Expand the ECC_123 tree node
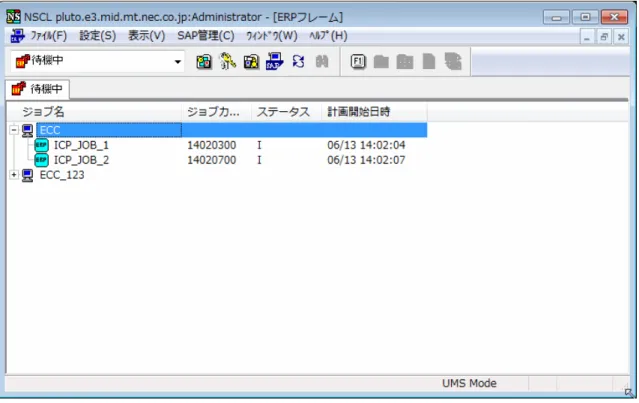This screenshot has height=403, width=639. click(14, 175)
